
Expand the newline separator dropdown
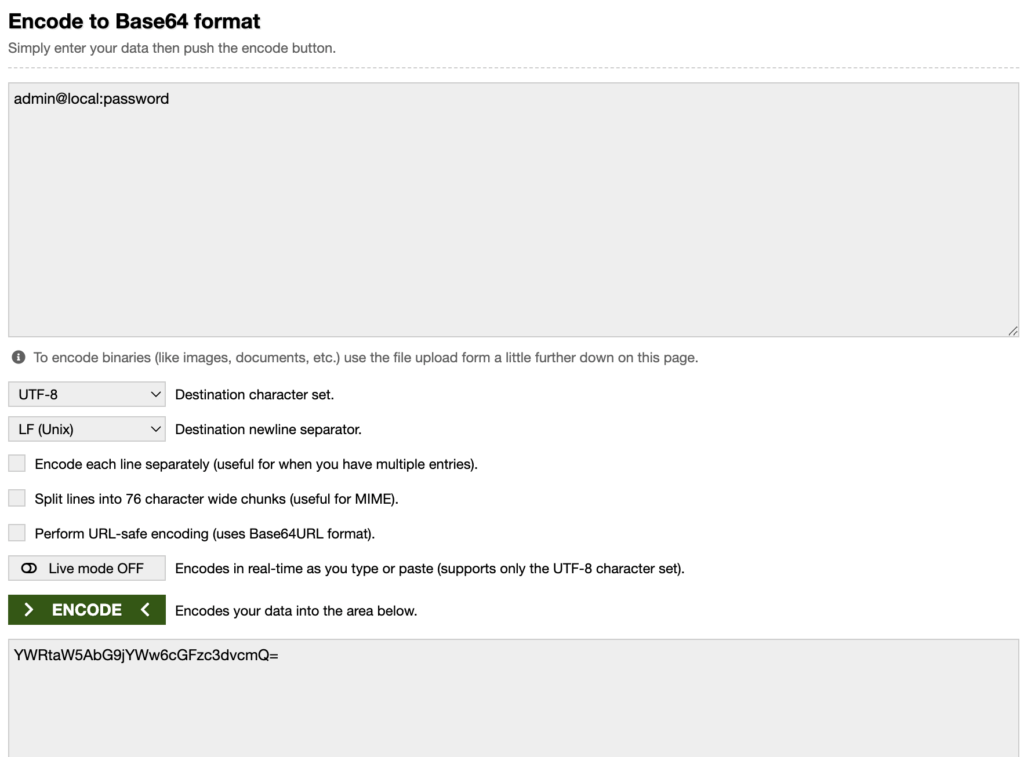[87, 430]
